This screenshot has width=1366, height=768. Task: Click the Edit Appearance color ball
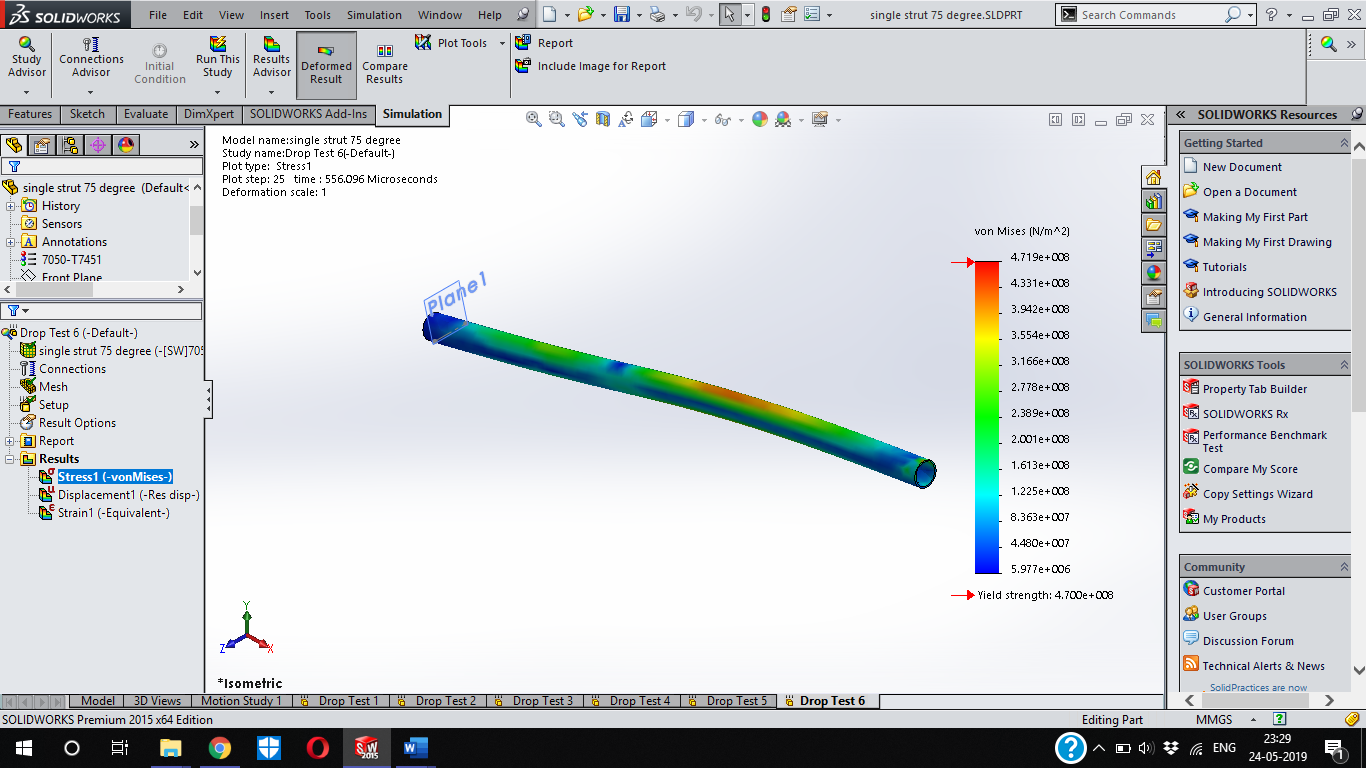pyautogui.click(x=759, y=119)
